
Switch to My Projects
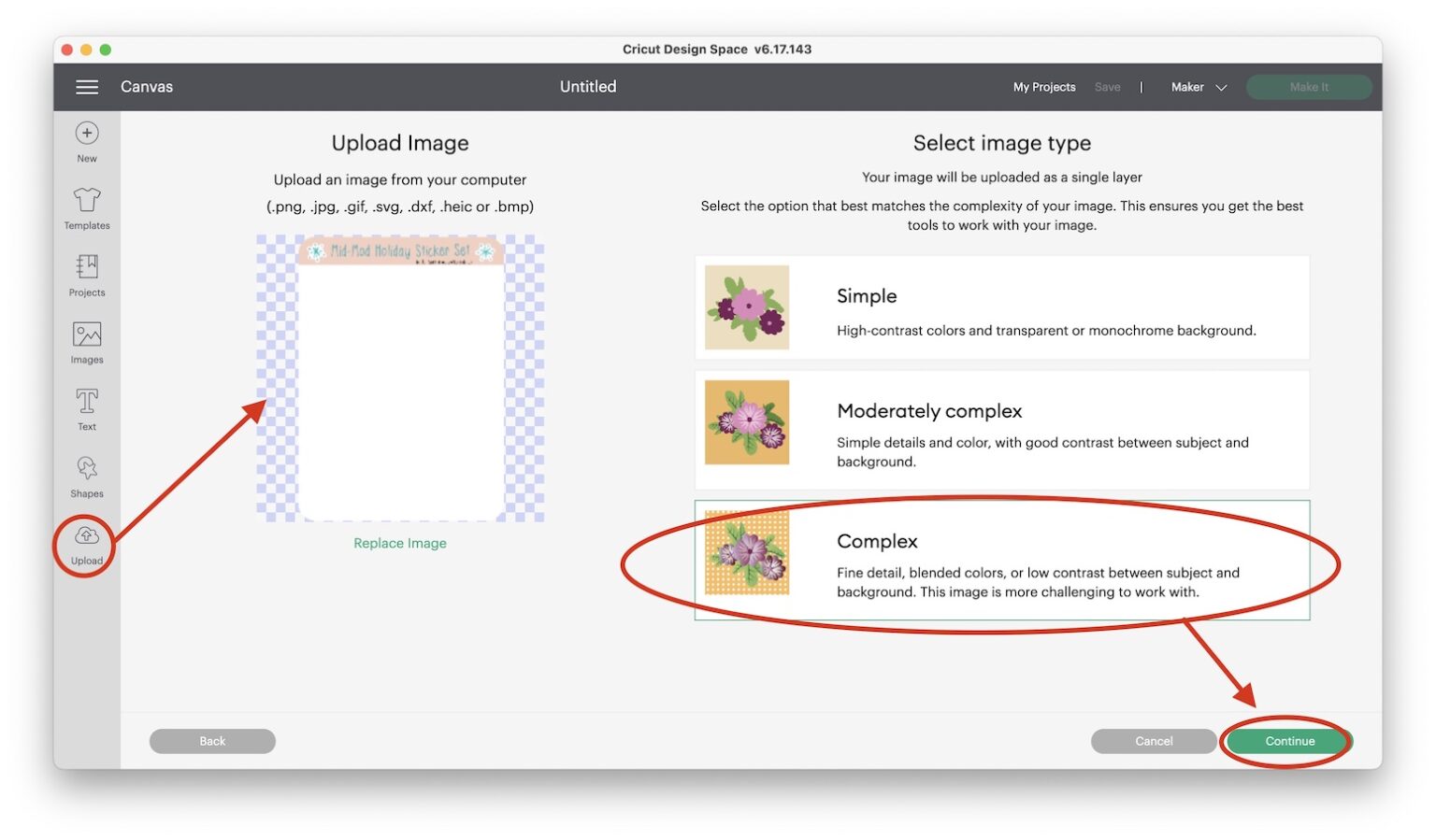click(x=1044, y=86)
